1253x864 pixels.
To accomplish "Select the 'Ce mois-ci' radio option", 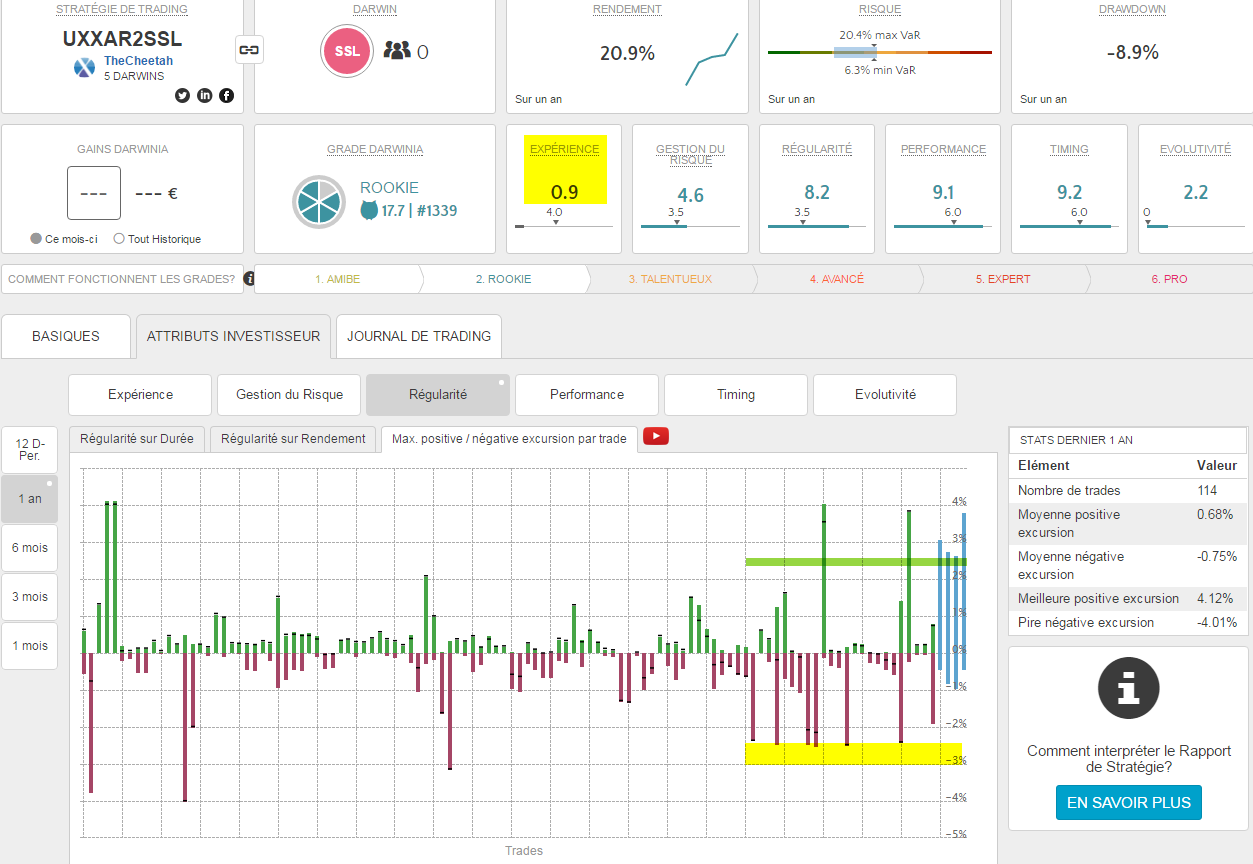I will click(x=37, y=239).
